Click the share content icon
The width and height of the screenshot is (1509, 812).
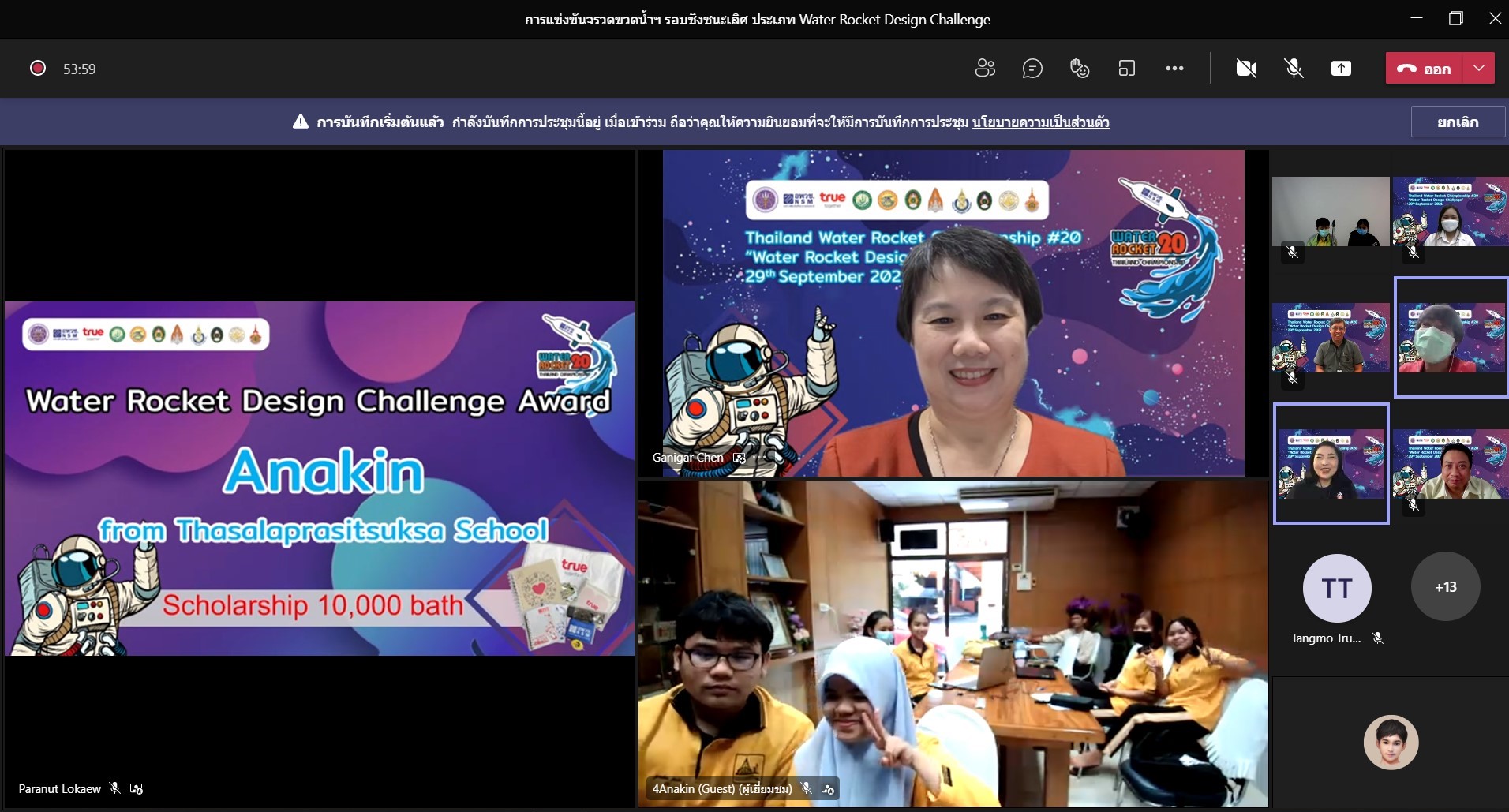coord(1341,69)
